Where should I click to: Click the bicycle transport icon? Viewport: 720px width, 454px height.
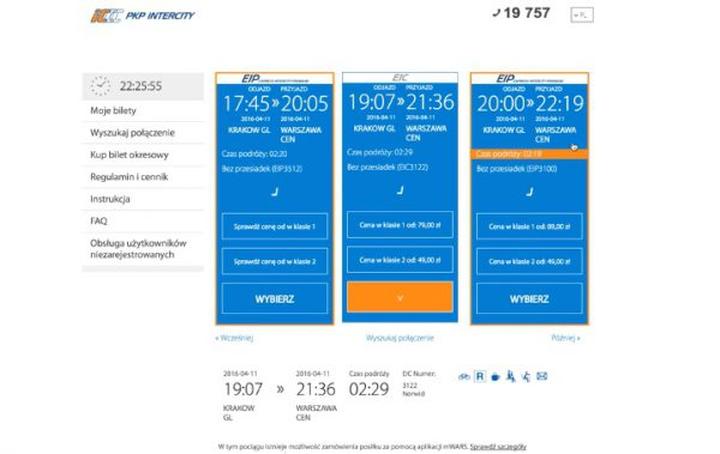[463, 377]
